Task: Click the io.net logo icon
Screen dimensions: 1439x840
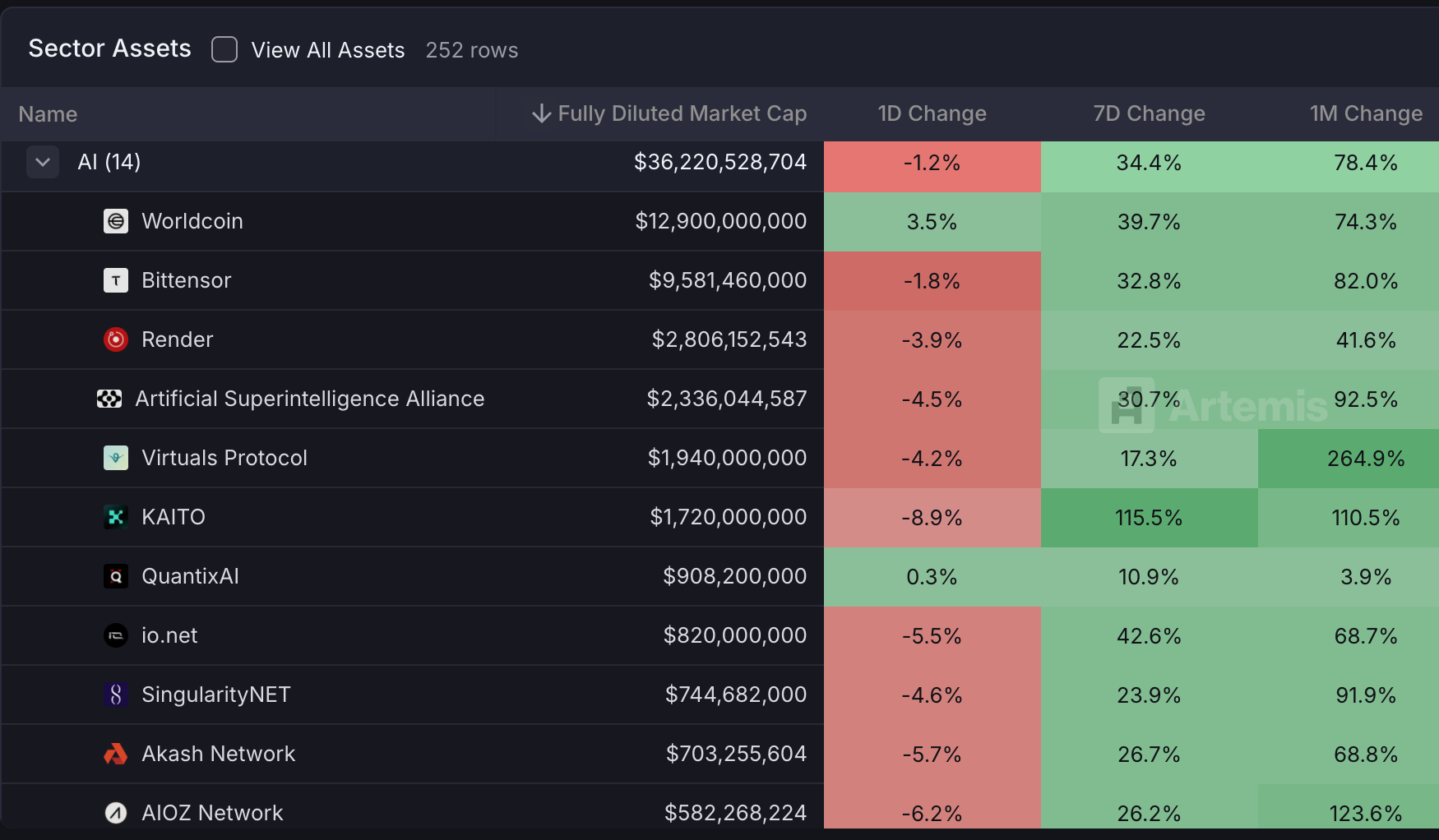Action: coord(116,635)
